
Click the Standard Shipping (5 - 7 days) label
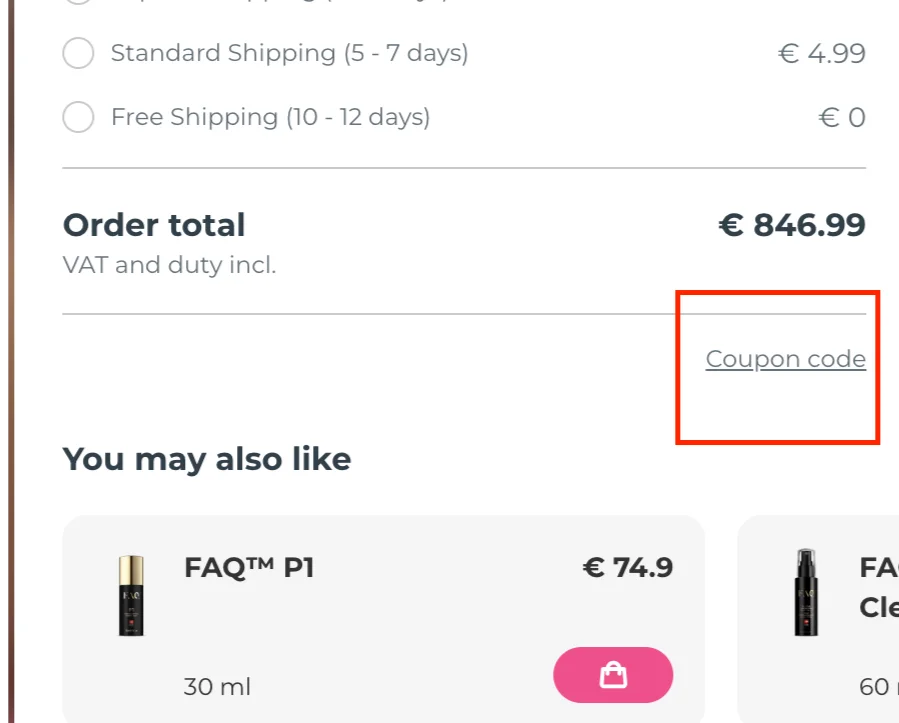point(290,53)
